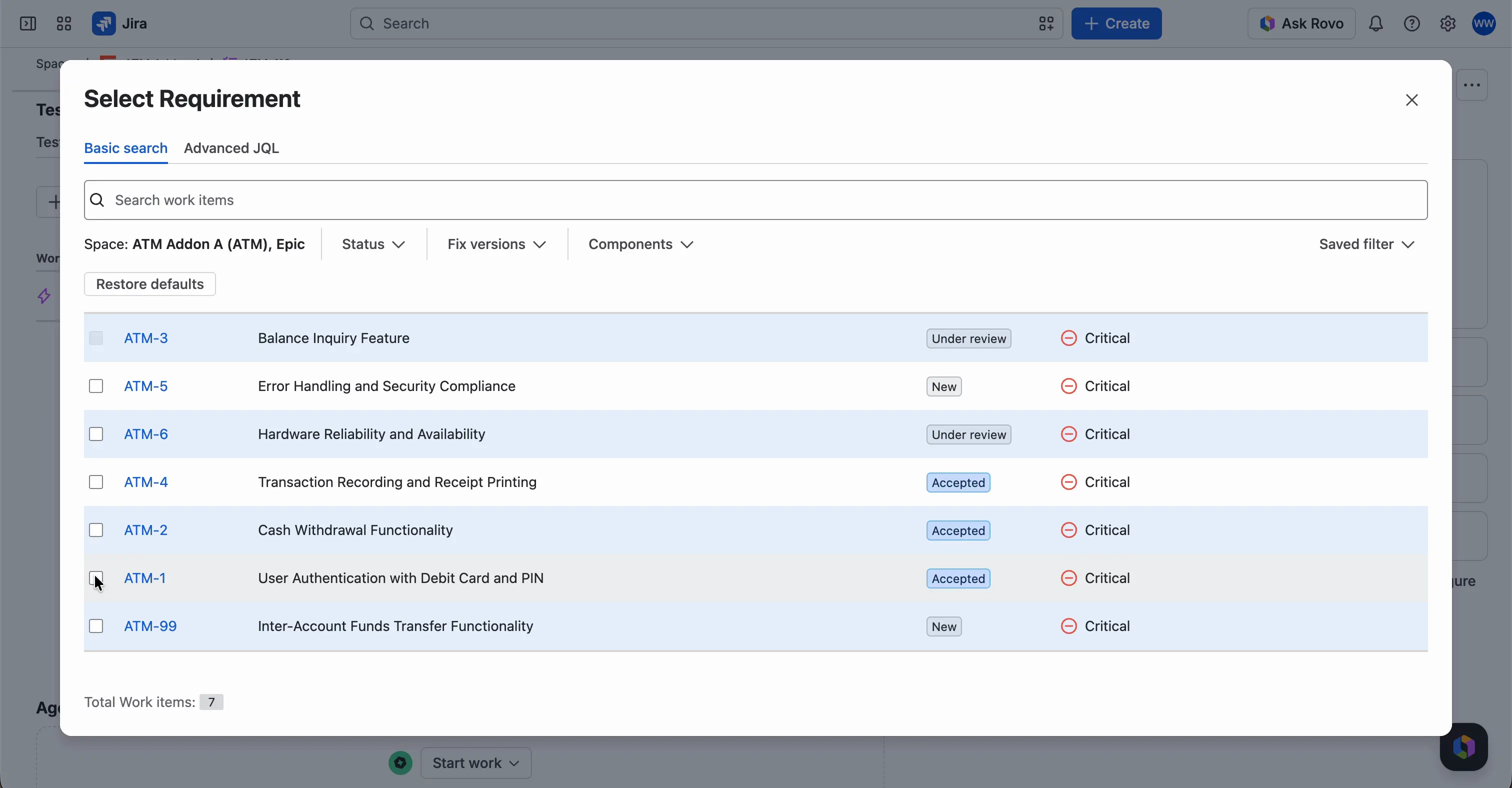Click the Space: ATM Addon A filter
This screenshot has height=788, width=1512.
coord(194,244)
